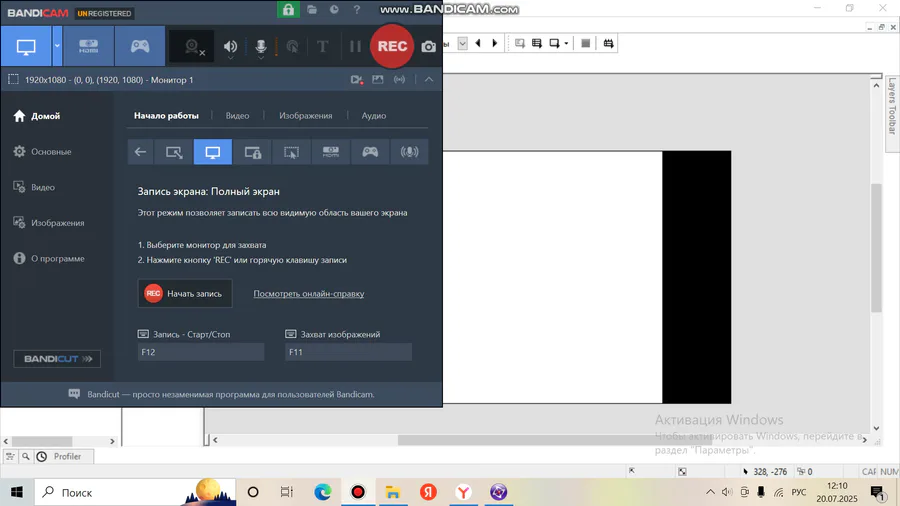The width and height of the screenshot is (900, 506).
Task: Click the audio broadcast status icon
Action: 399,80
